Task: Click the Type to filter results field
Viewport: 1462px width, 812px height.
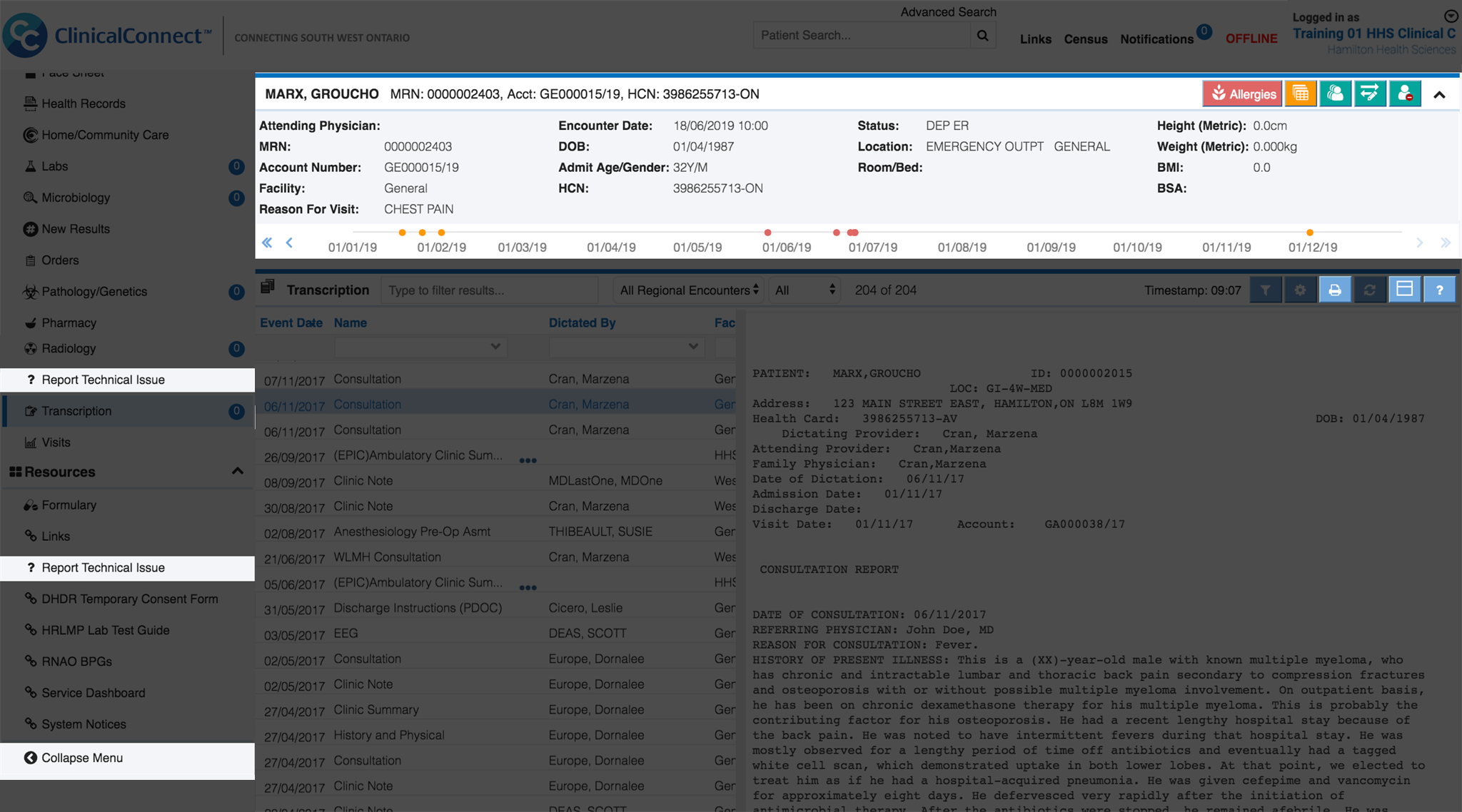Action: (x=489, y=290)
